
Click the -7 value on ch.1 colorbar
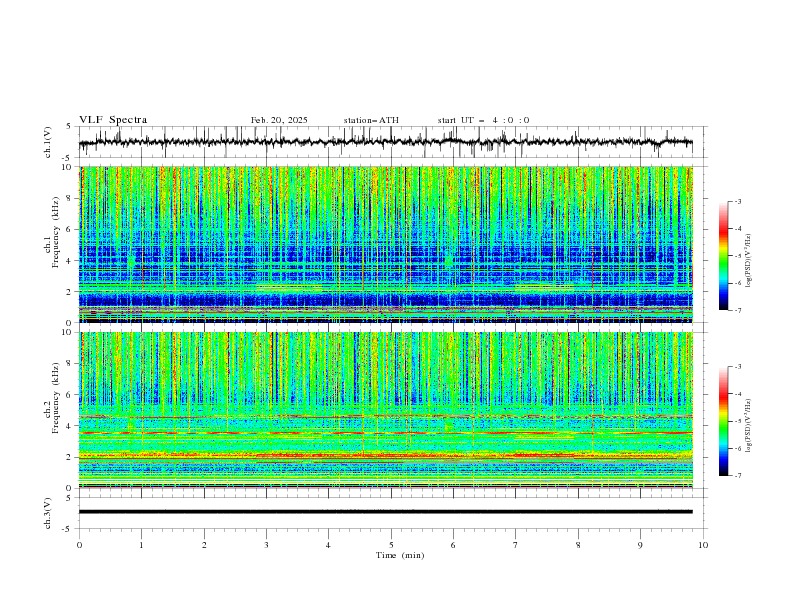click(x=738, y=311)
